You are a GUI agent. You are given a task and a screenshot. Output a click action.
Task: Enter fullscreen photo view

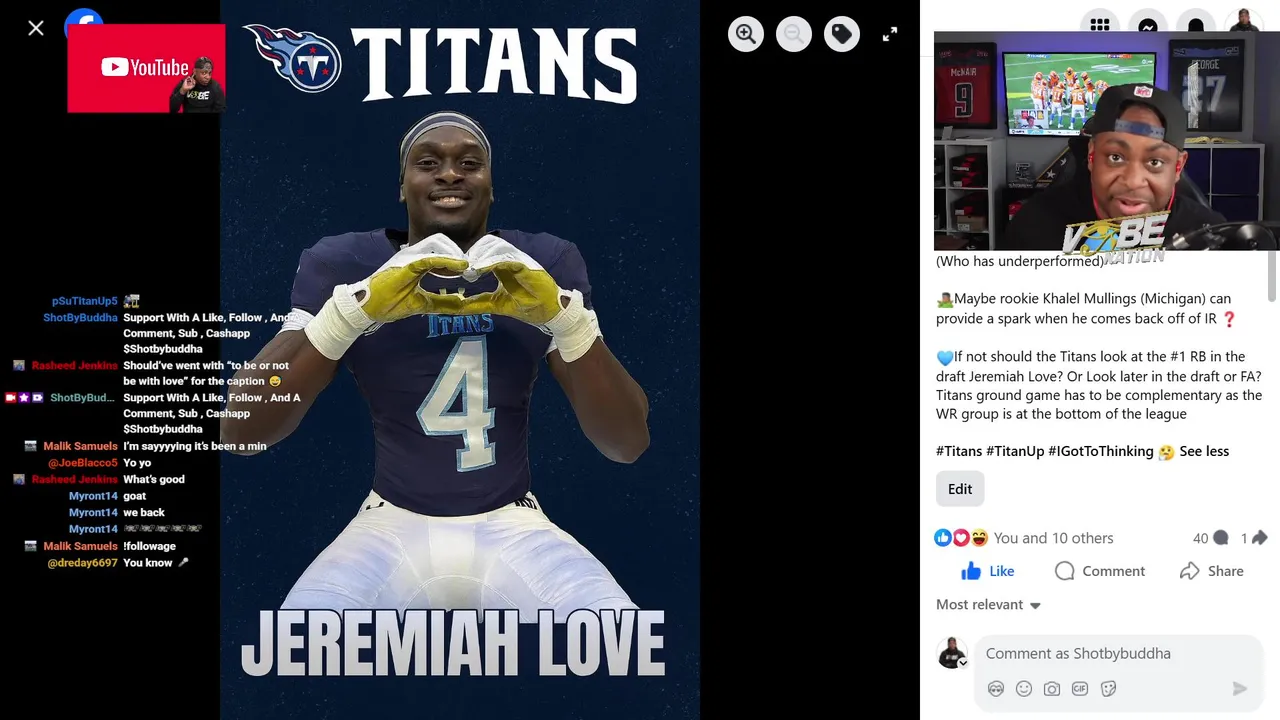(x=890, y=34)
